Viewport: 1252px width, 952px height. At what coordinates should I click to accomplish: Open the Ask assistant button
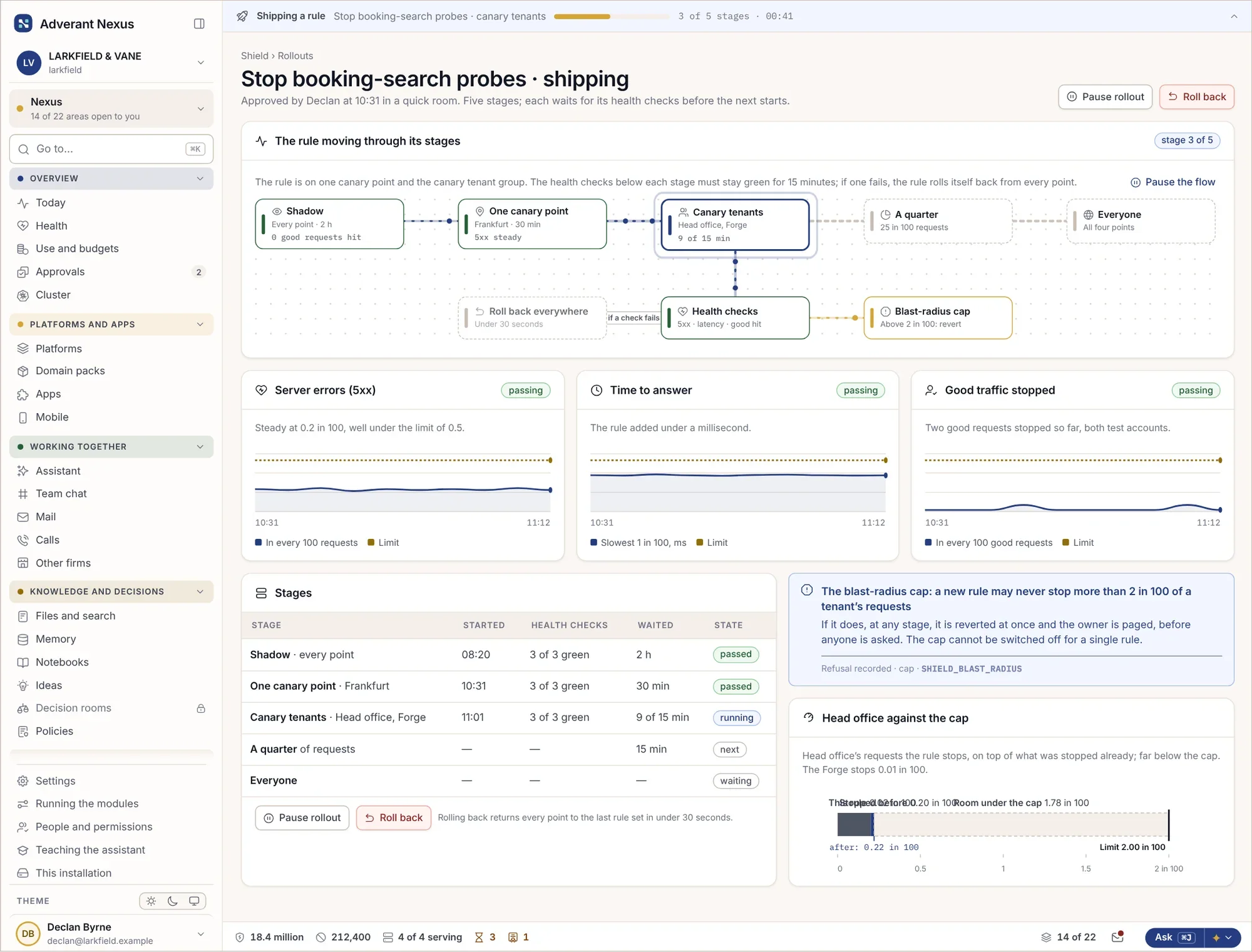pos(1175,938)
